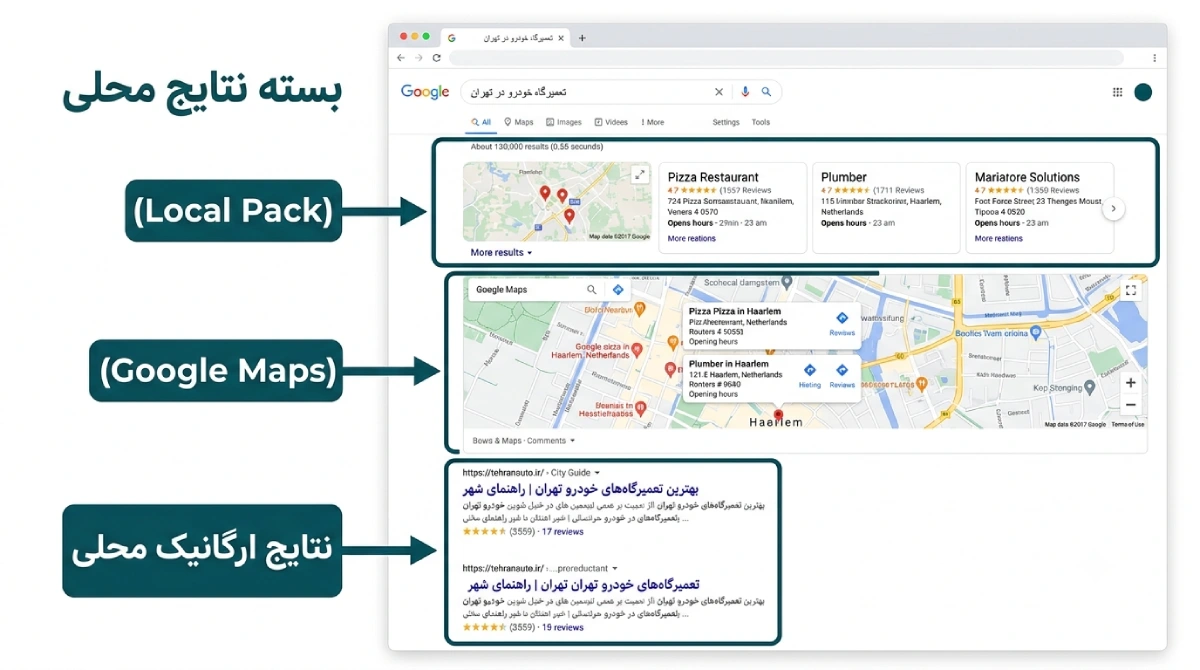
Task: Zoom in on the map
Action: (1131, 383)
